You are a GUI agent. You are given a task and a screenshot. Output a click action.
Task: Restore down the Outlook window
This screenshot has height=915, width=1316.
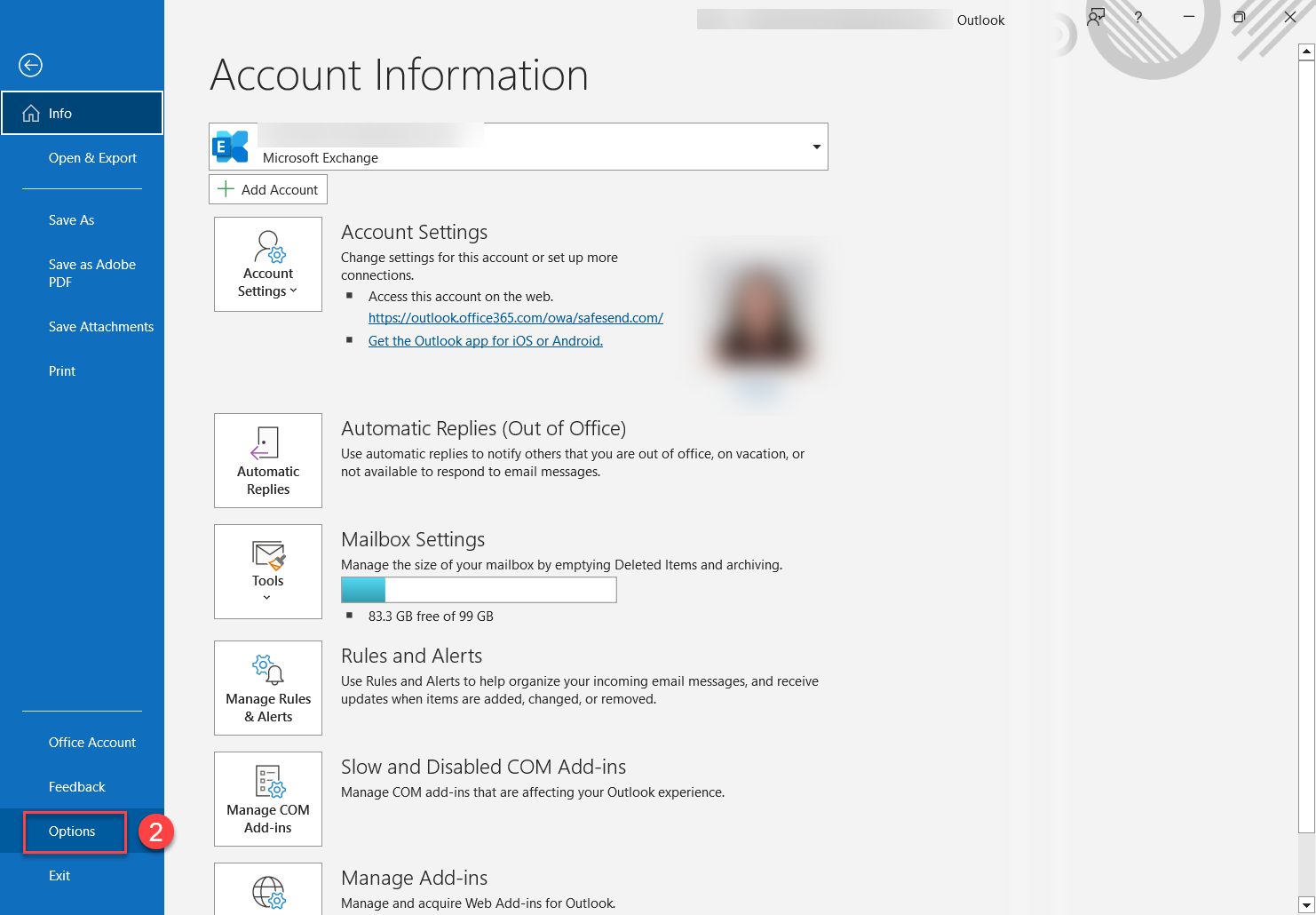coord(1240,17)
